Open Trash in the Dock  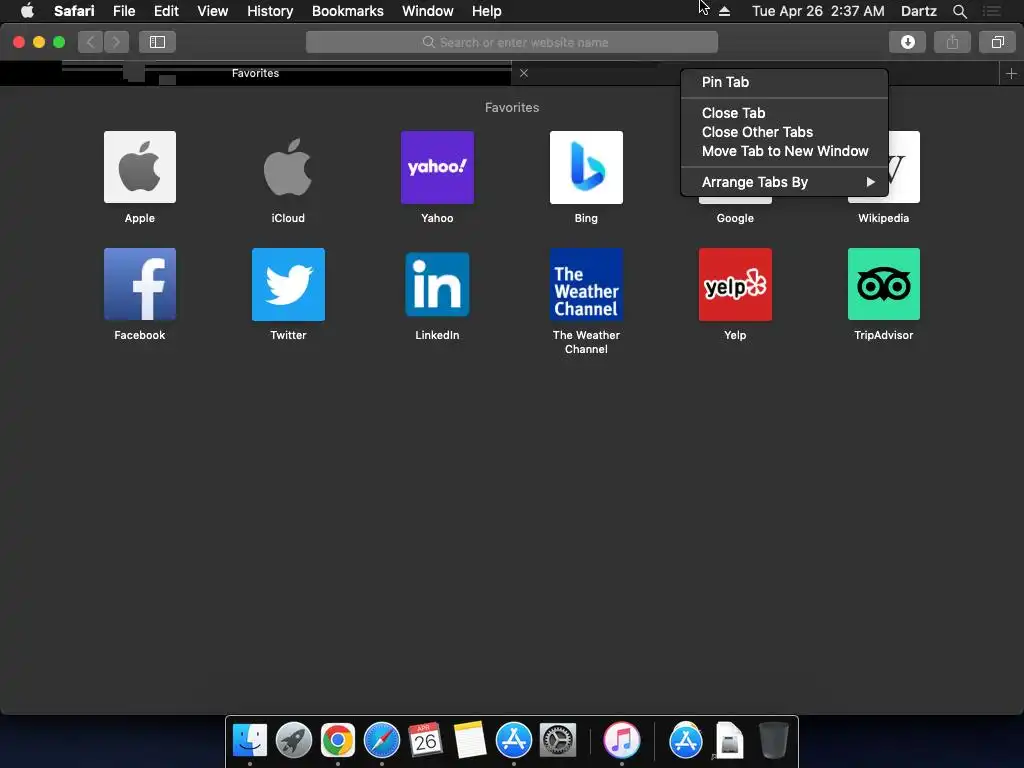click(x=774, y=740)
